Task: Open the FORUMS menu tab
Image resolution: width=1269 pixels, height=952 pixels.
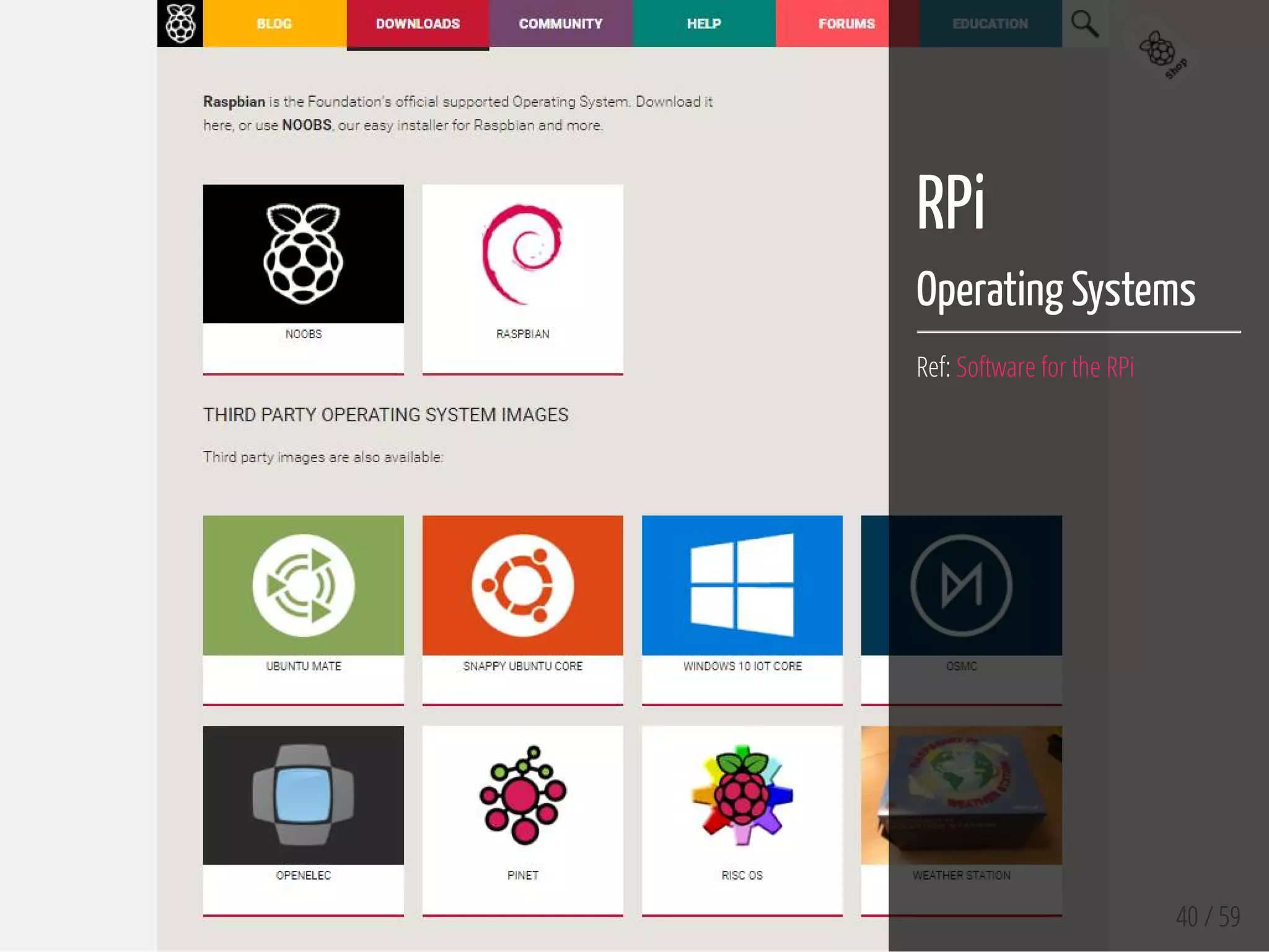Action: (847, 24)
